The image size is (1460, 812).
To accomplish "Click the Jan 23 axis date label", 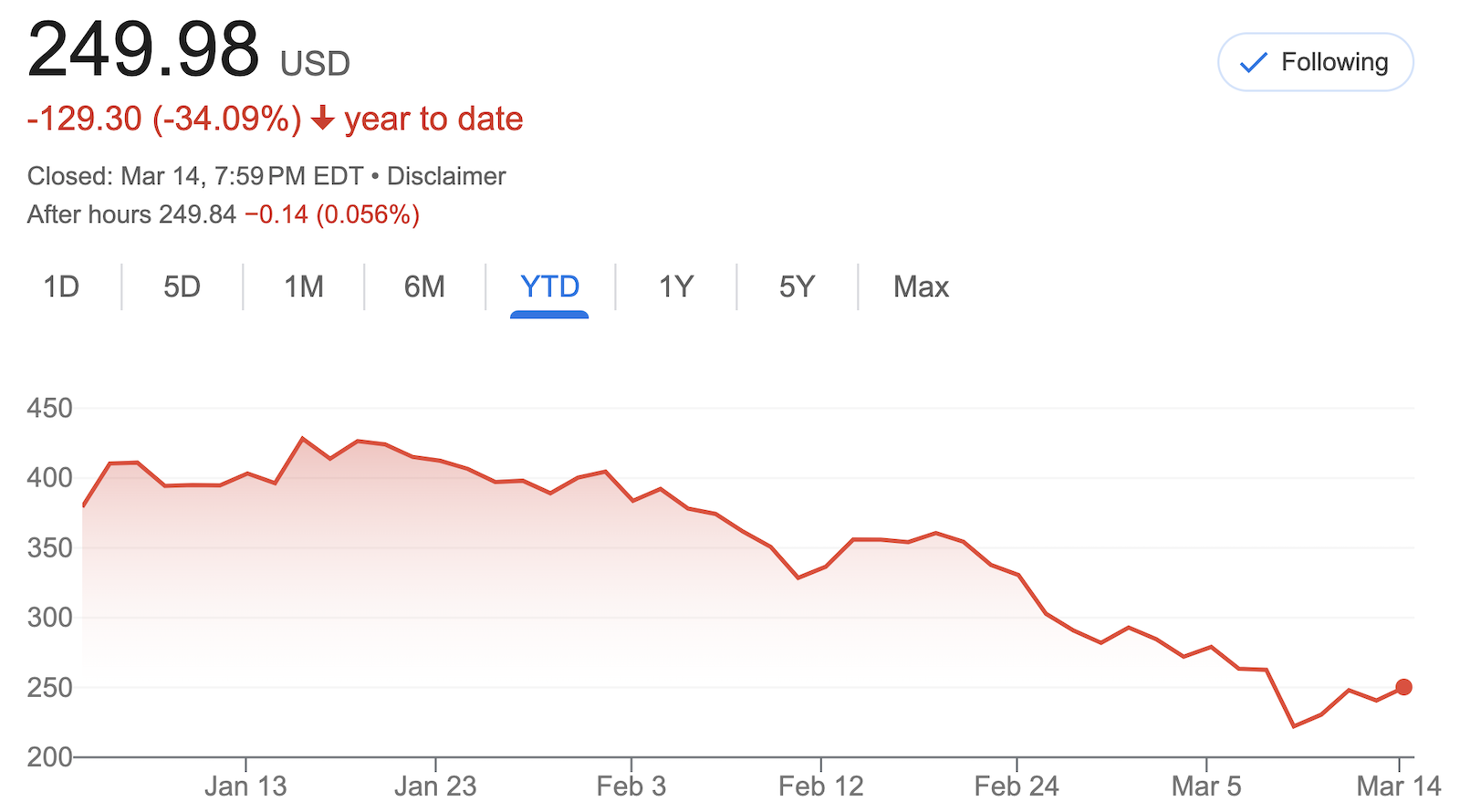I will (x=435, y=786).
